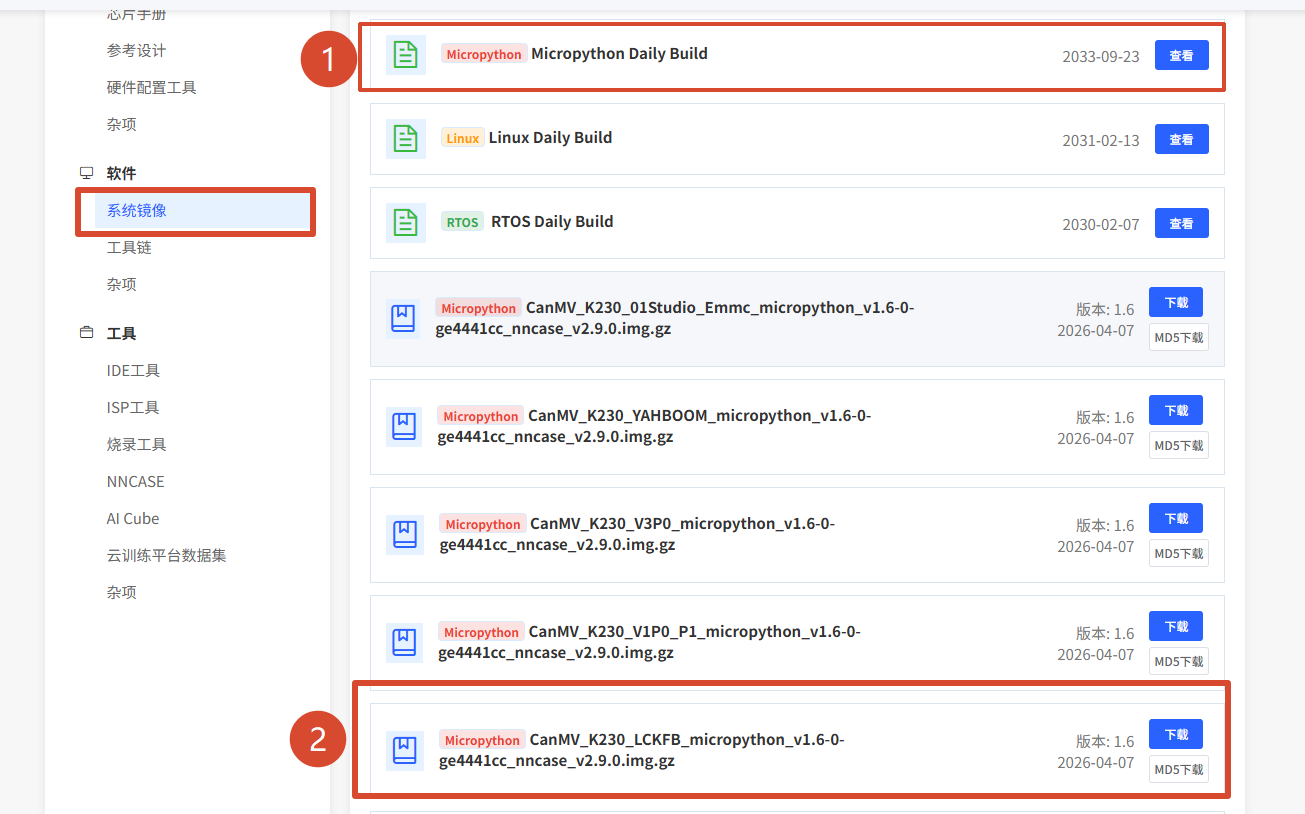This screenshot has width=1305, height=814.
Task: Click the CanMV_K230_01Studio_Emmc_micropython file name
Action: pyautogui.click(x=675, y=318)
